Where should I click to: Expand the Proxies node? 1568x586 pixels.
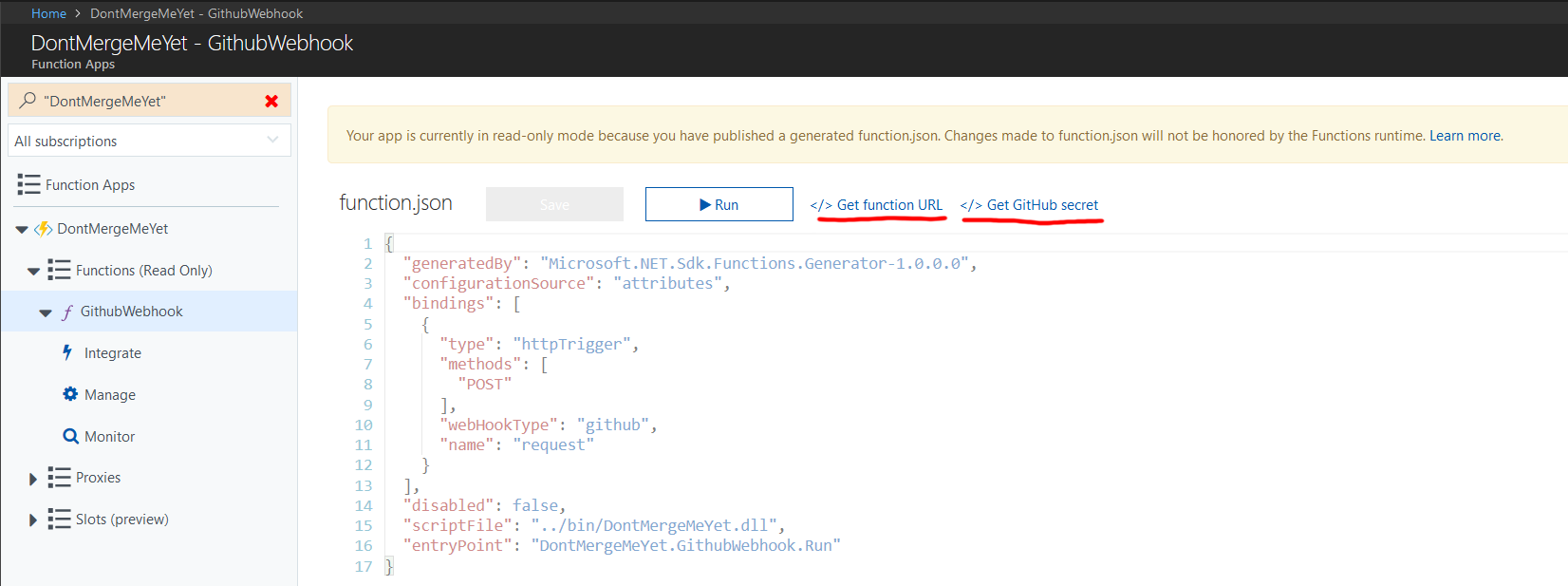coord(33,479)
